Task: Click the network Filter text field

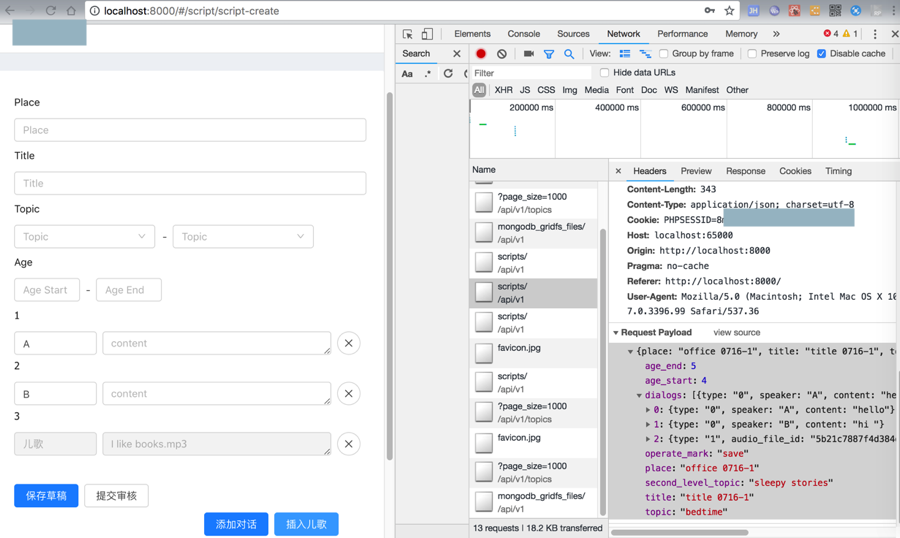Action: 532,73
